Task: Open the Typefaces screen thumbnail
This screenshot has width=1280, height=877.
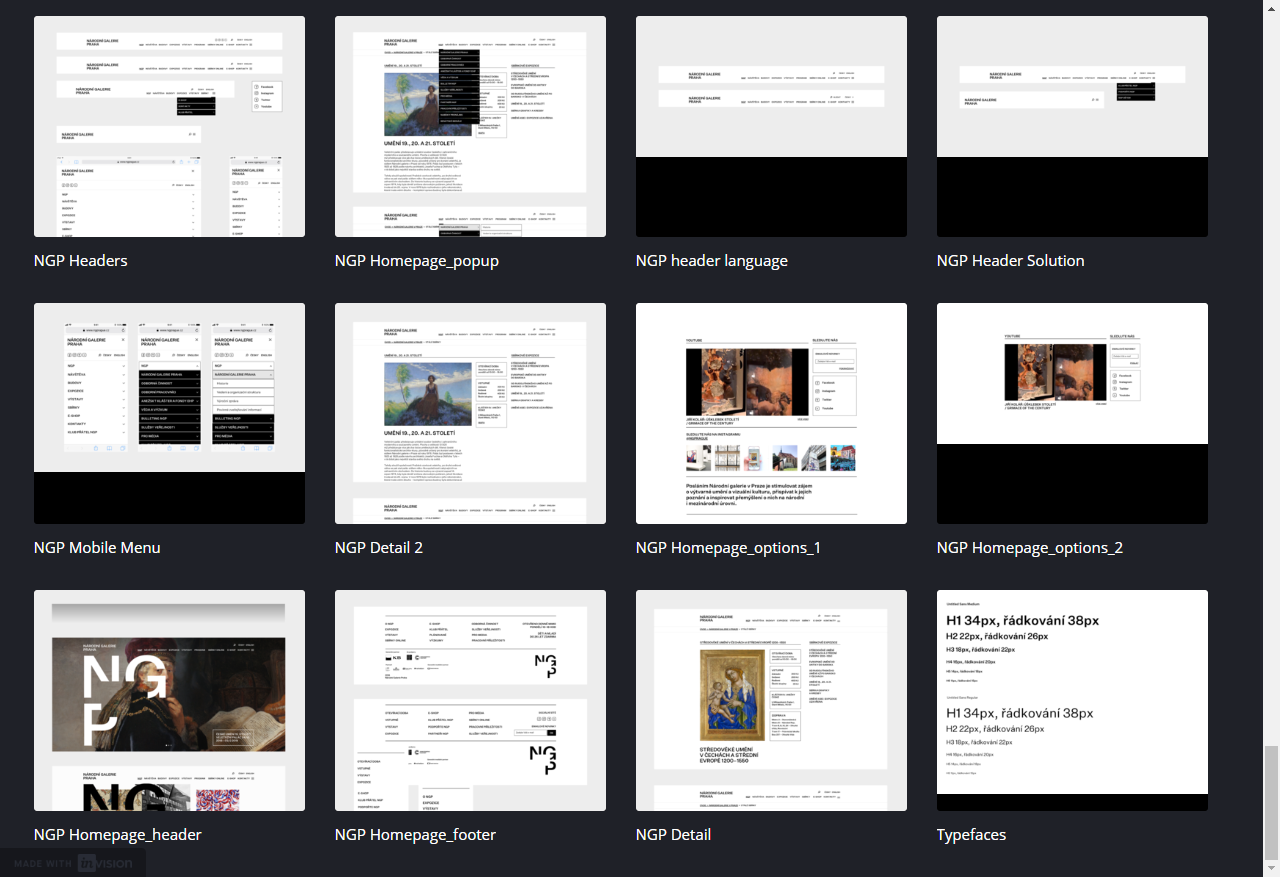Action: click(x=1072, y=700)
